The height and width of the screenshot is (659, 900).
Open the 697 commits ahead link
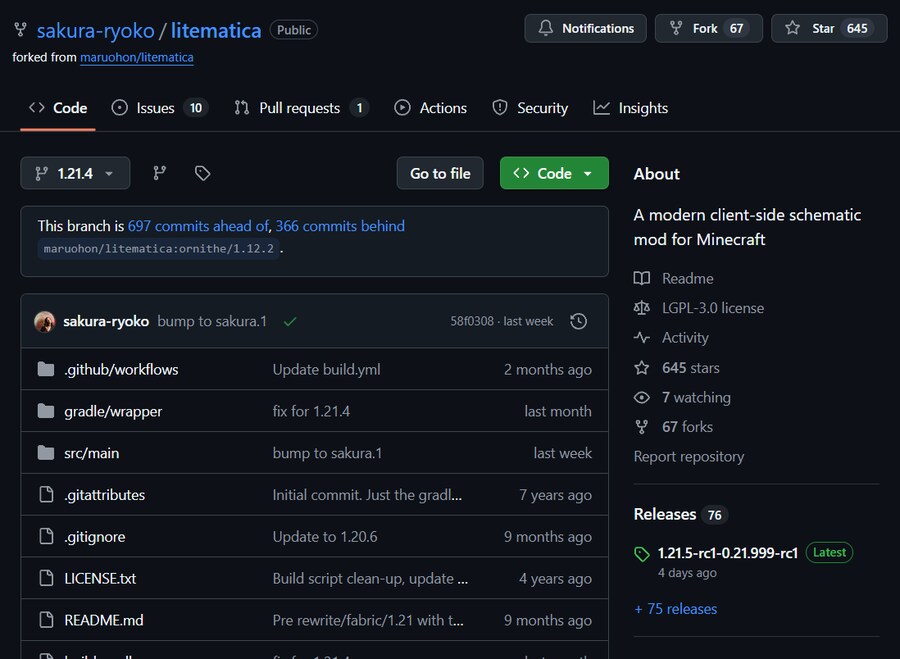(x=198, y=226)
